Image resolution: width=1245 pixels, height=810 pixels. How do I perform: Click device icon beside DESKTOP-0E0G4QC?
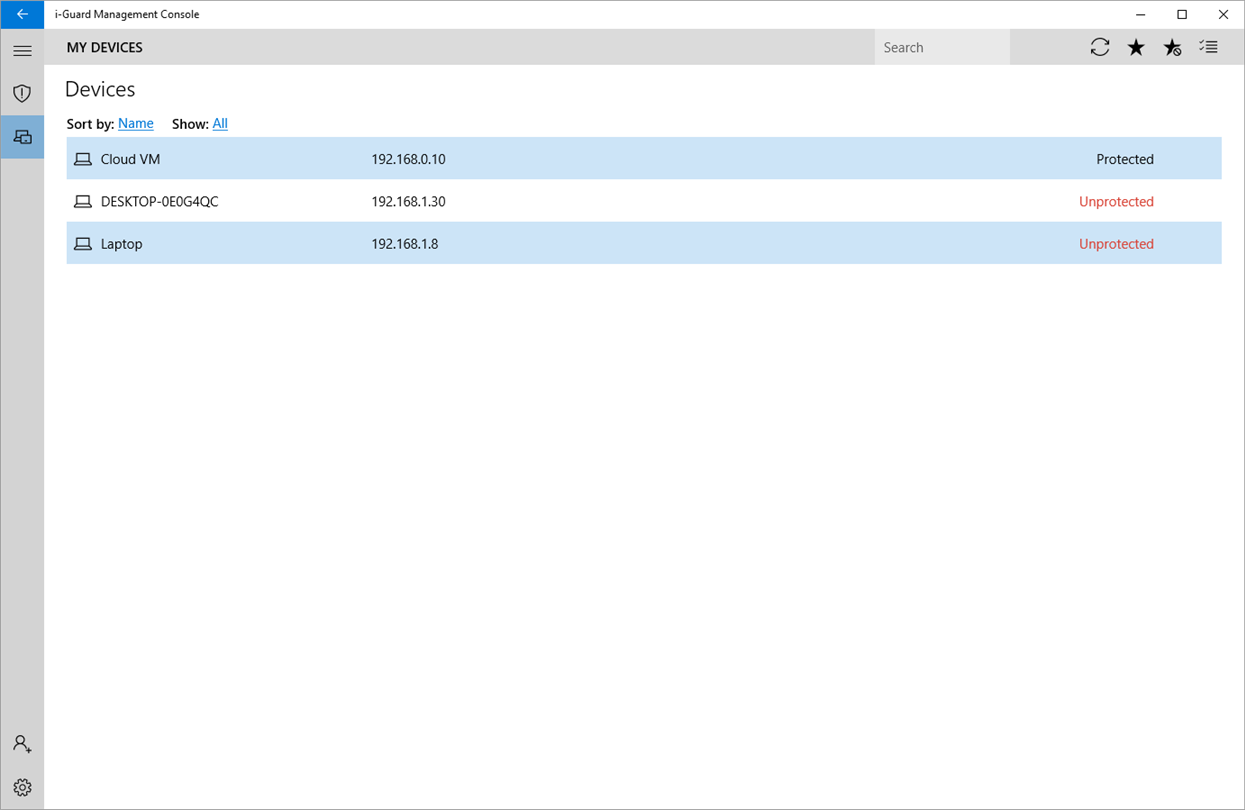(83, 201)
